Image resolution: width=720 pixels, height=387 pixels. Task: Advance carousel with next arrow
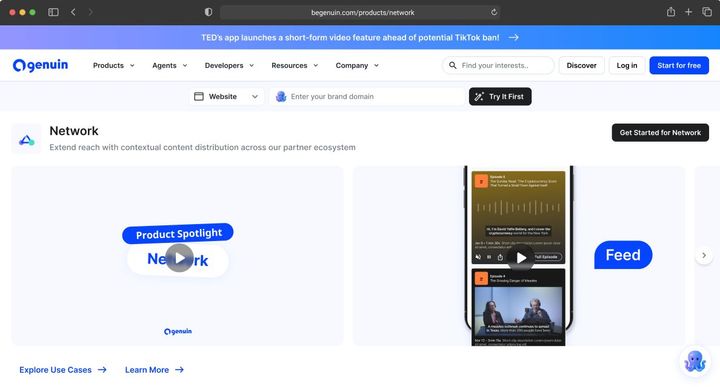click(704, 255)
